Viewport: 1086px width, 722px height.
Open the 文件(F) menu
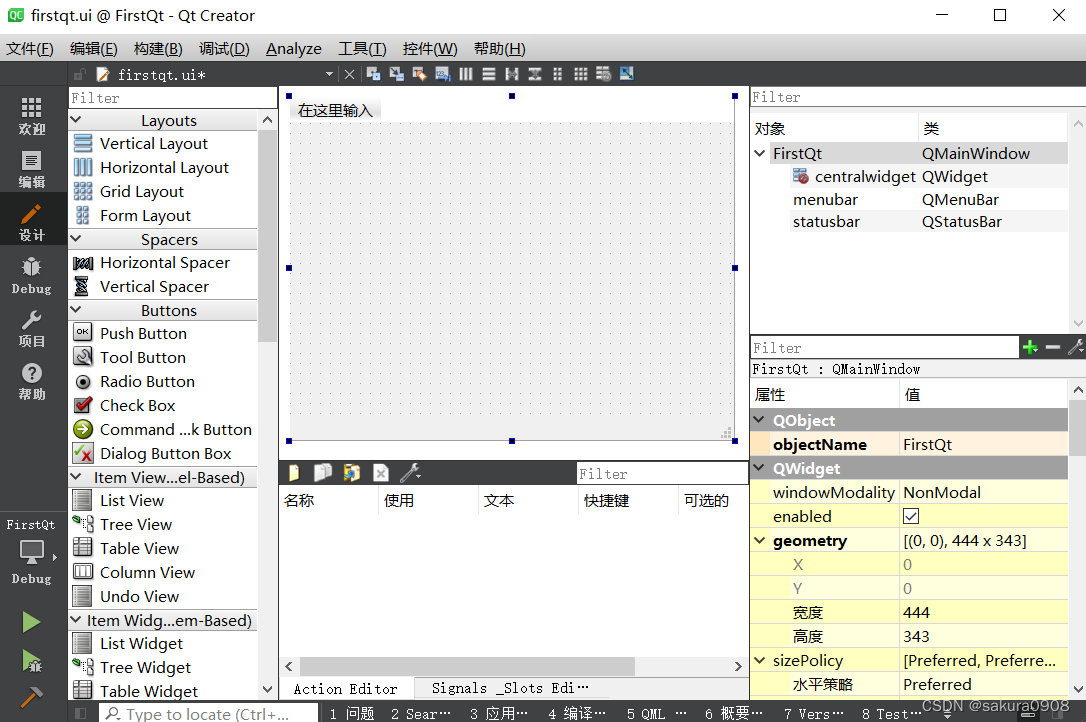pyautogui.click(x=30, y=49)
